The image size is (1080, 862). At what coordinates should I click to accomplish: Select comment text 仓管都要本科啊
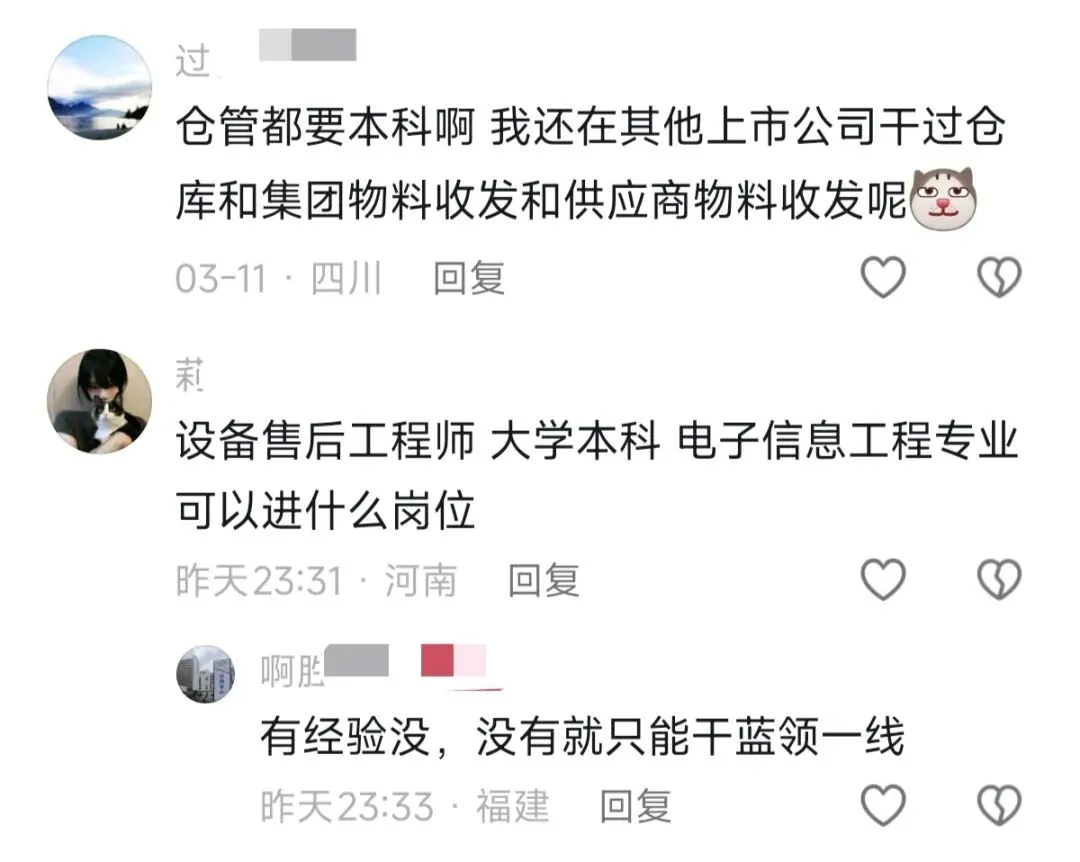click(325, 127)
